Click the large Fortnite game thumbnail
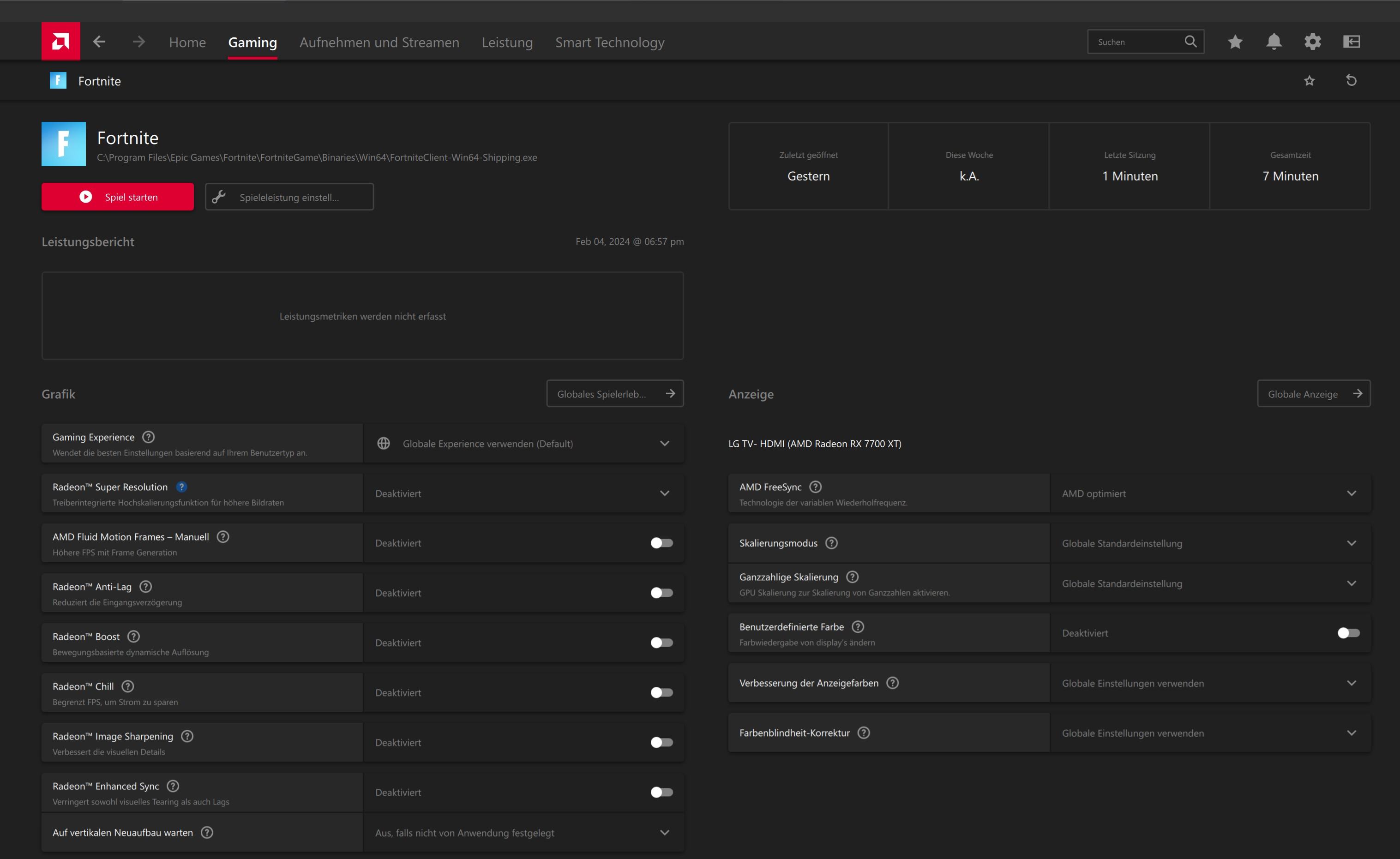This screenshot has height=859, width=1400. [x=64, y=144]
